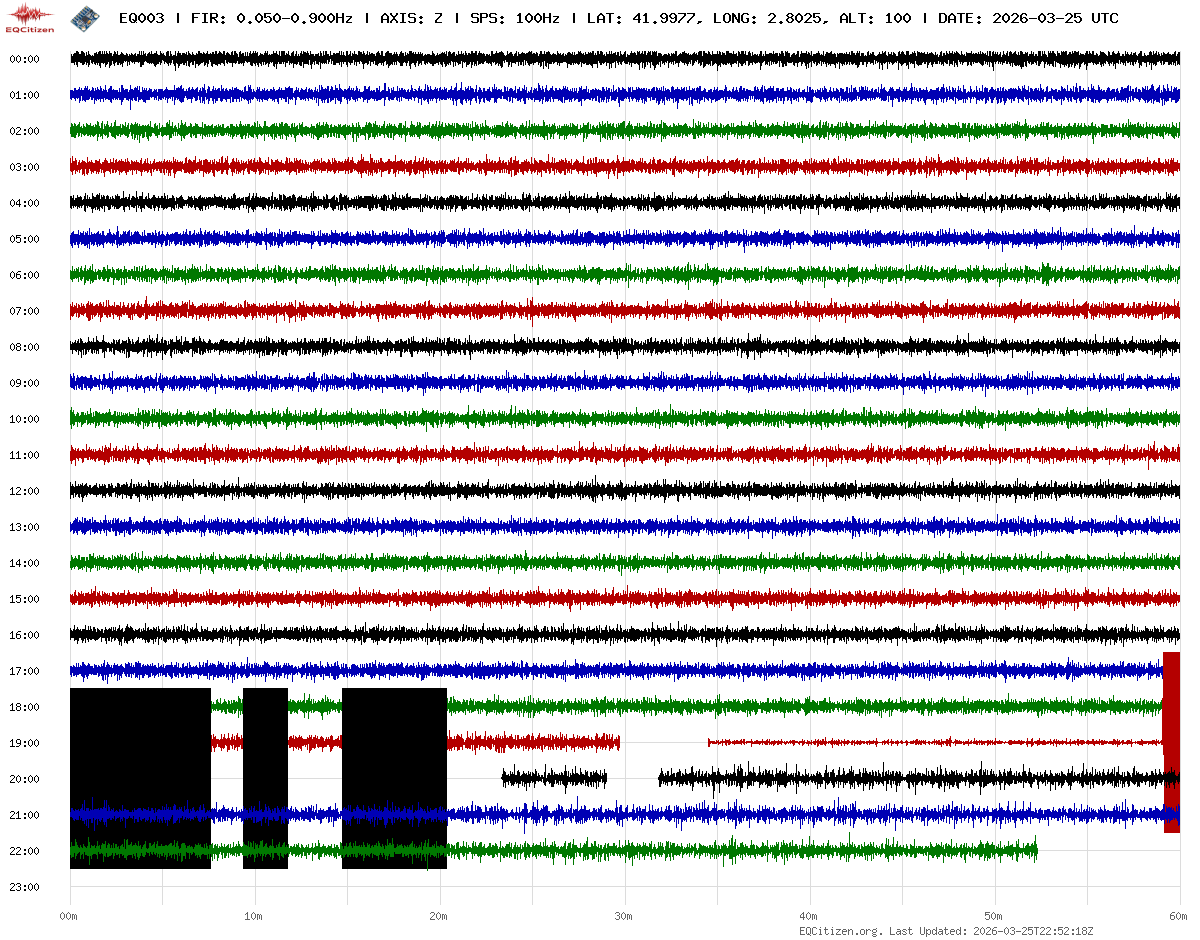1200x940 pixels.
Task: Select the 00:00 hour label
Action: [24, 59]
